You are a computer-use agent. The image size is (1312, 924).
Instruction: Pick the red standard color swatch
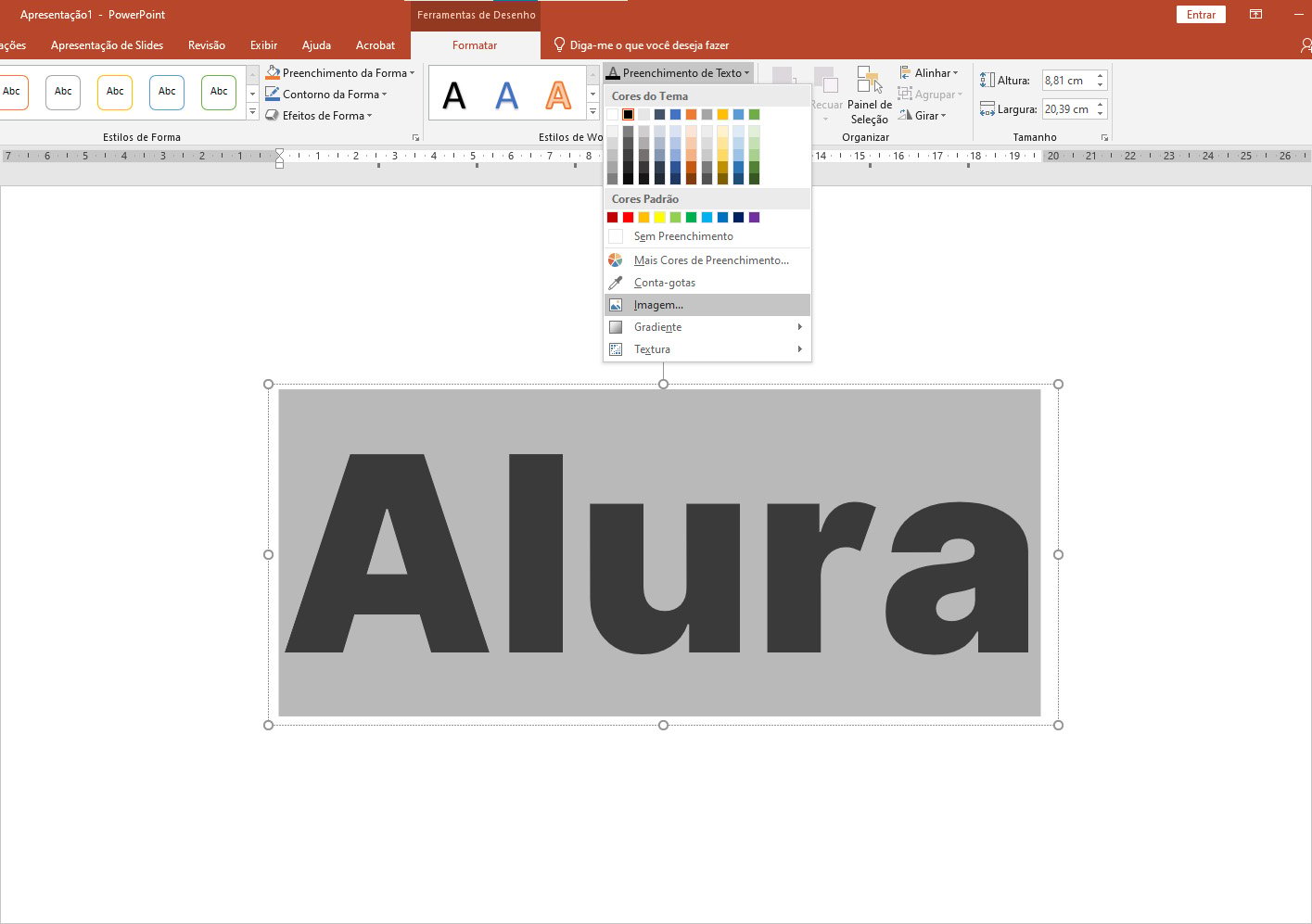(628, 218)
